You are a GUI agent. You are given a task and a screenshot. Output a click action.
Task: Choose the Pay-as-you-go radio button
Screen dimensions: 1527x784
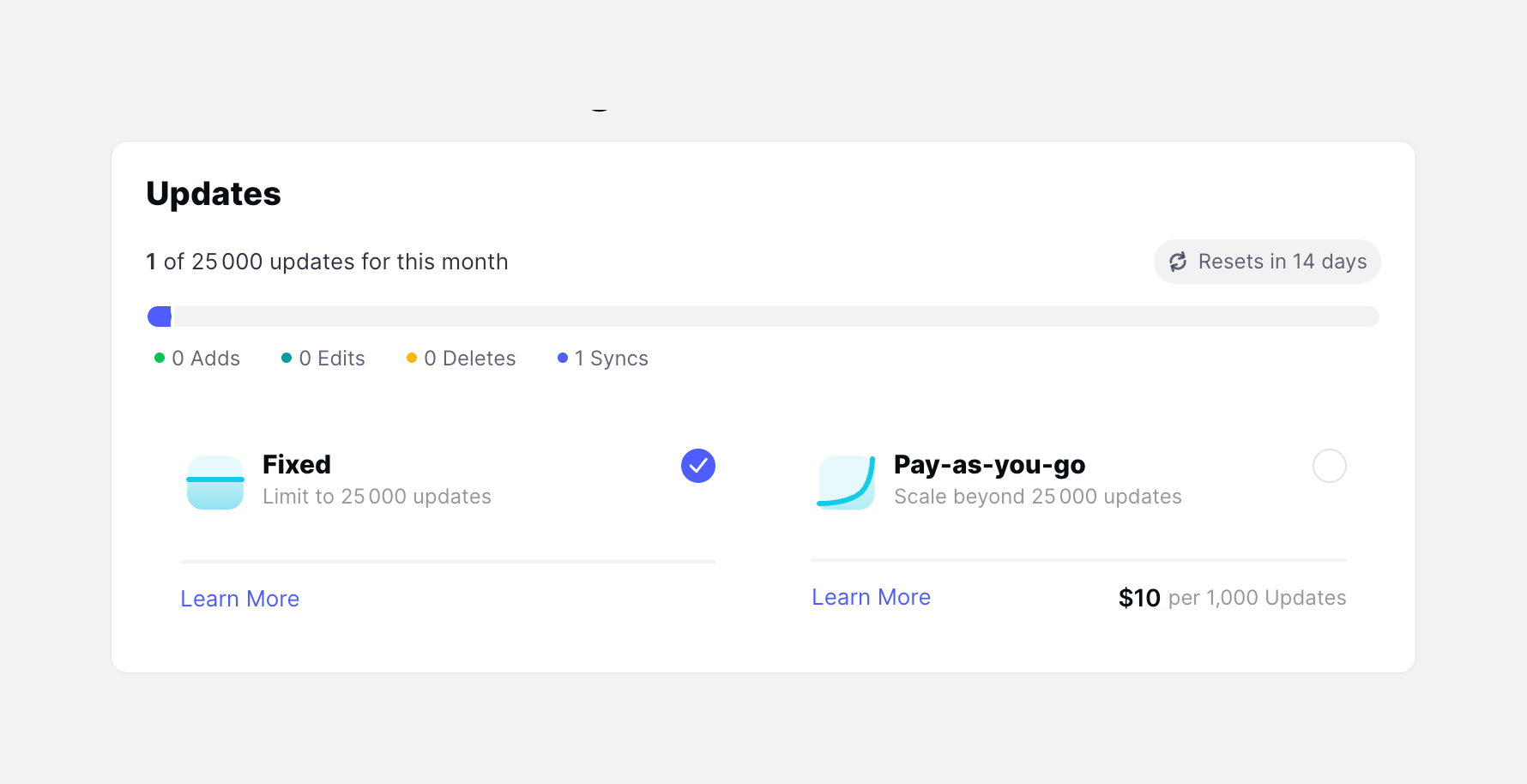click(x=1329, y=466)
